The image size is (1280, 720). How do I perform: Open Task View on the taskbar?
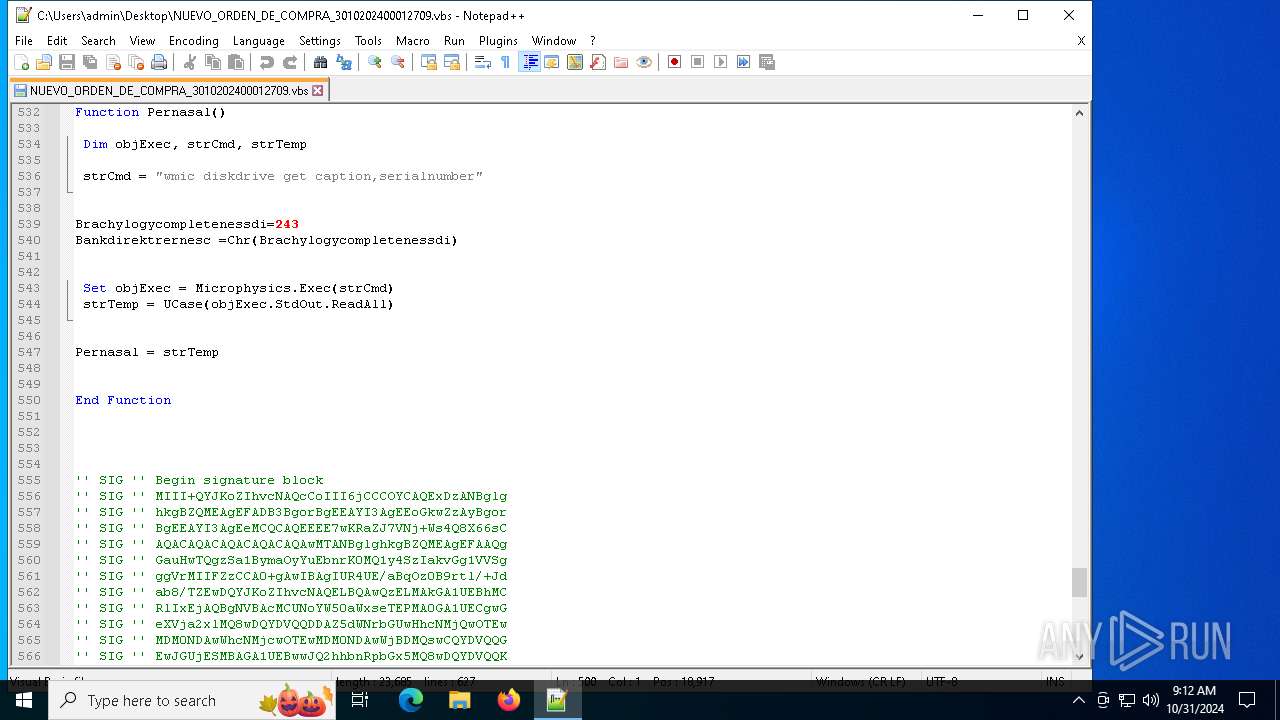(360, 700)
